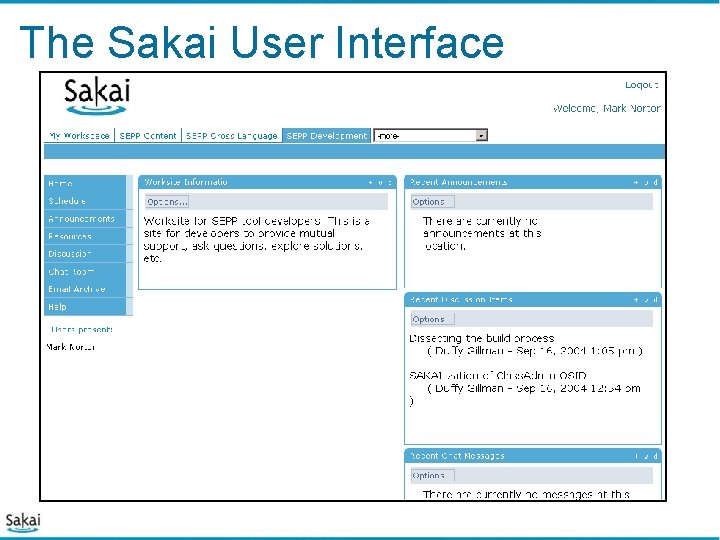
Task: Click the 'Worksite Information' panel title
Action: click(x=186, y=182)
